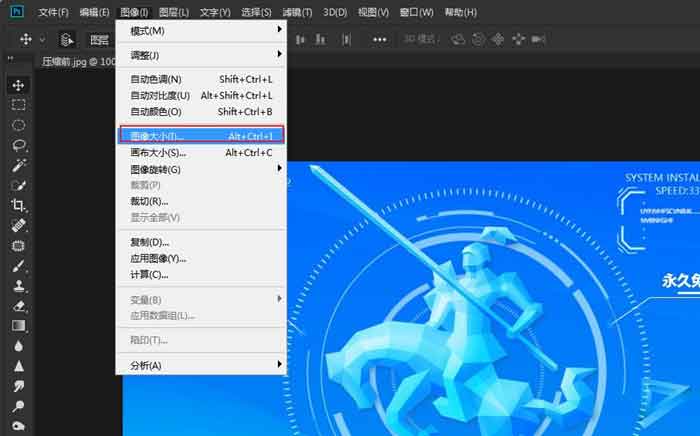Viewport: 700px width, 436px height.
Task: Open the 图层(L) menu
Action: (x=174, y=12)
